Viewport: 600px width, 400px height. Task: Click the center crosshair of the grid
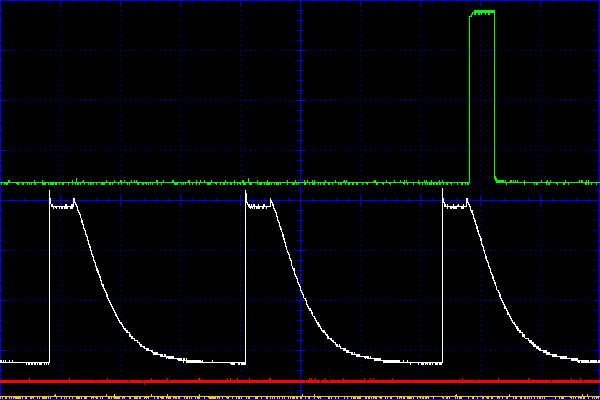coord(300,200)
